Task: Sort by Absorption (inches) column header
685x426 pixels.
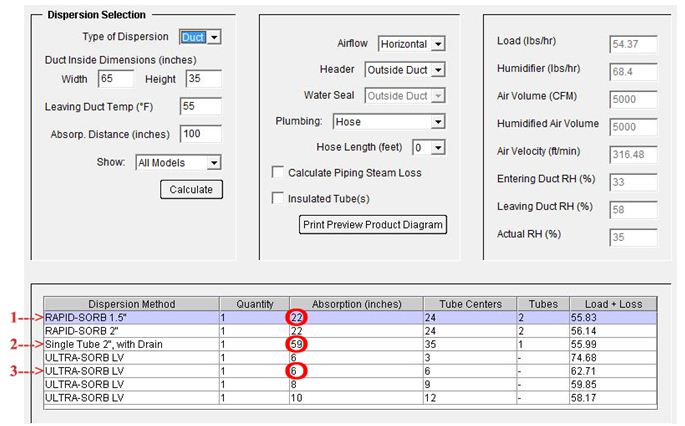Action: click(356, 304)
